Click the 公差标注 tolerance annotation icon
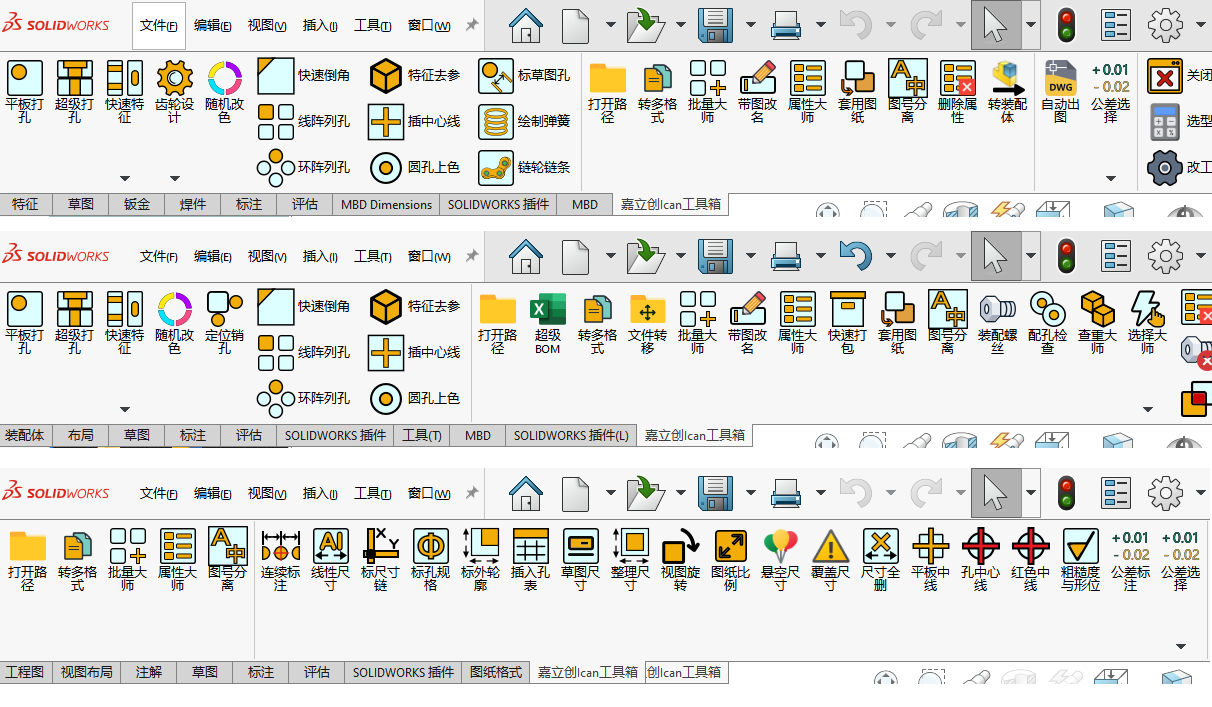The image size is (1212, 707). [1130, 560]
